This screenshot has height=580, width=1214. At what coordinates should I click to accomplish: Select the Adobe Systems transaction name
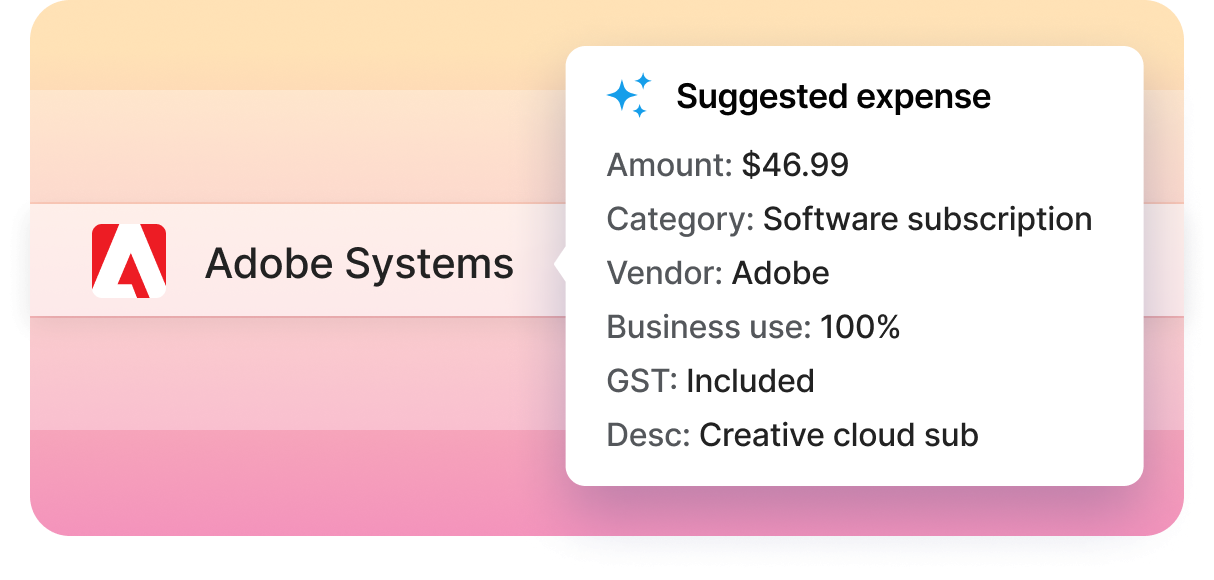(359, 264)
